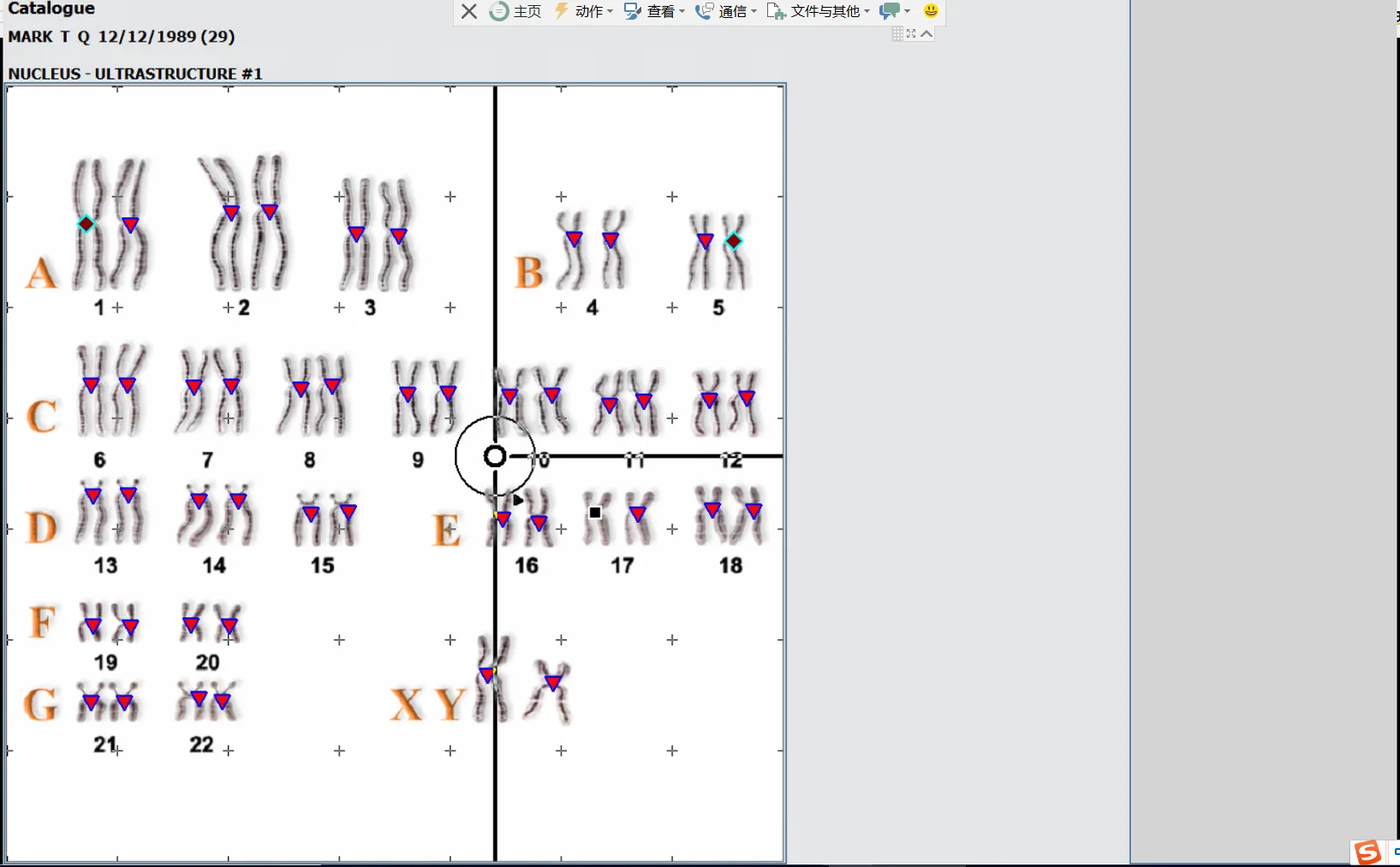1400x867 pixels.
Task: Click the number label 9
Action: pyautogui.click(x=418, y=460)
